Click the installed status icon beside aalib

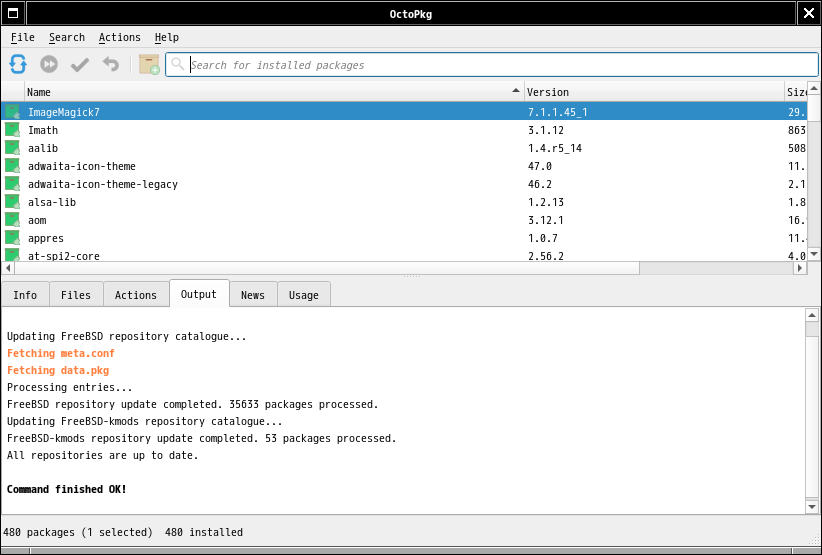[x=13, y=148]
